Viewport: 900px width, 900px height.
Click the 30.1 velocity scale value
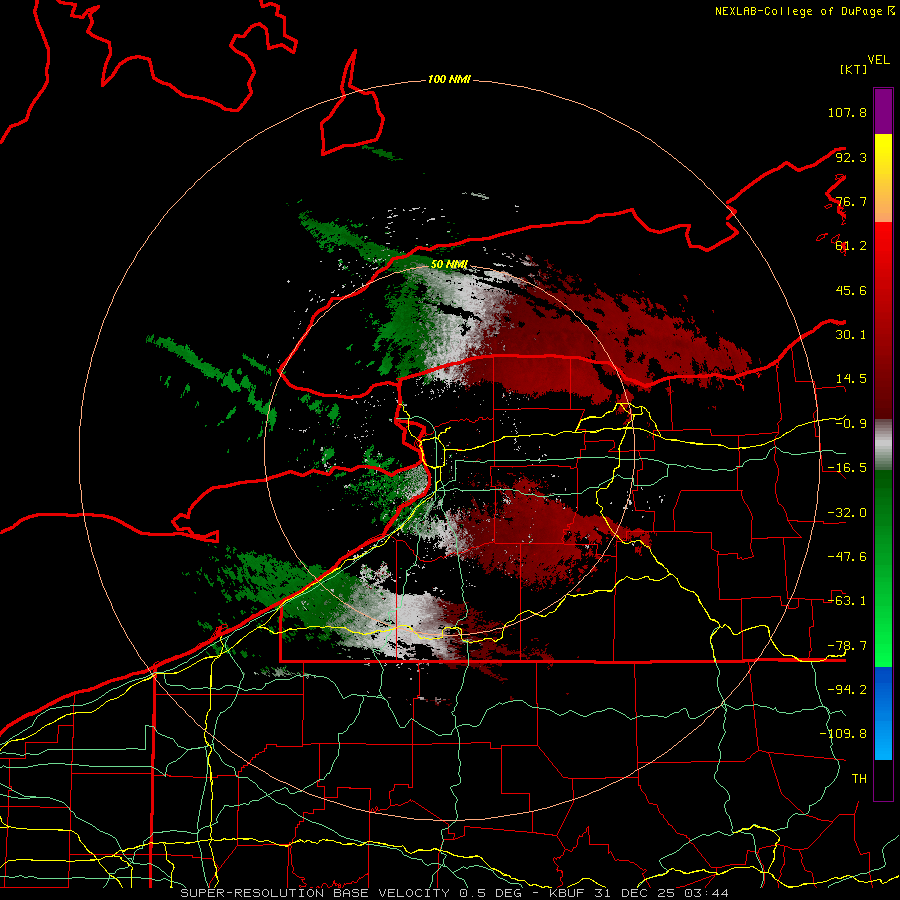pyautogui.click(x=851, y=335)
